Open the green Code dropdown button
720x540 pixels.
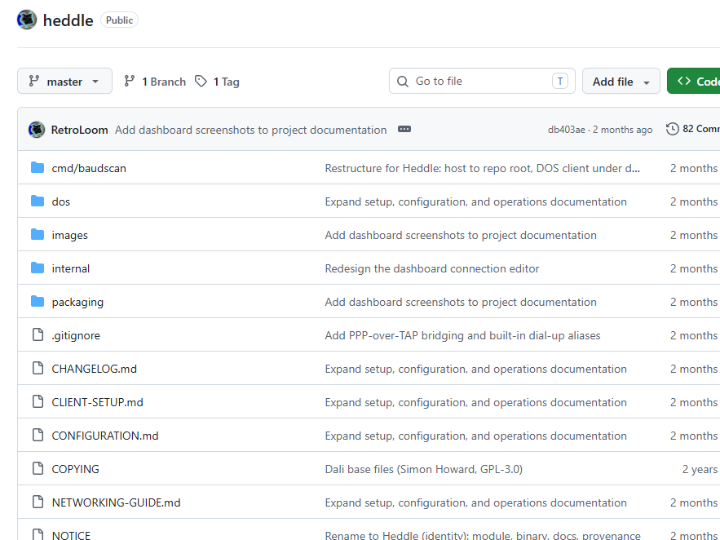coord(693,81)
